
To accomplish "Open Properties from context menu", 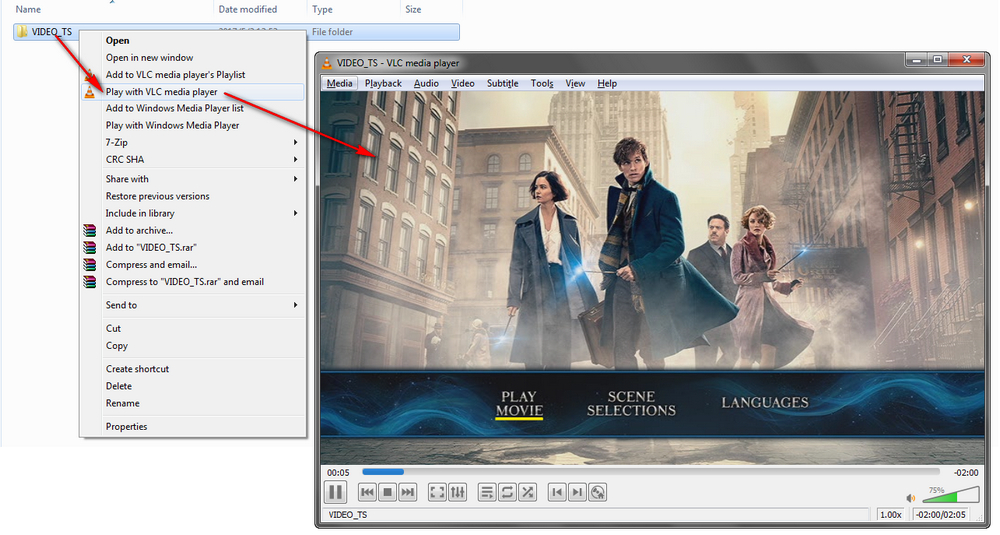I will (193, 427).
